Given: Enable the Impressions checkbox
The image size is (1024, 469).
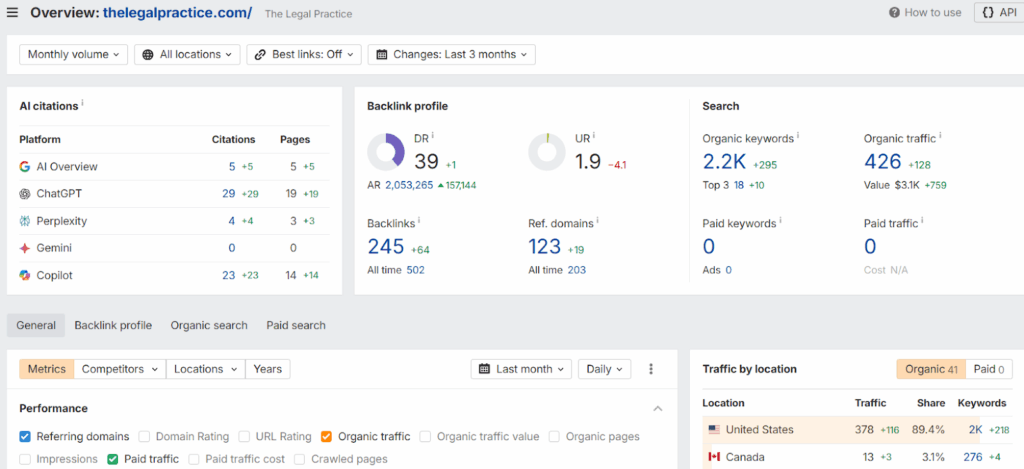Looking at the screenshot, I should [25, 459].
